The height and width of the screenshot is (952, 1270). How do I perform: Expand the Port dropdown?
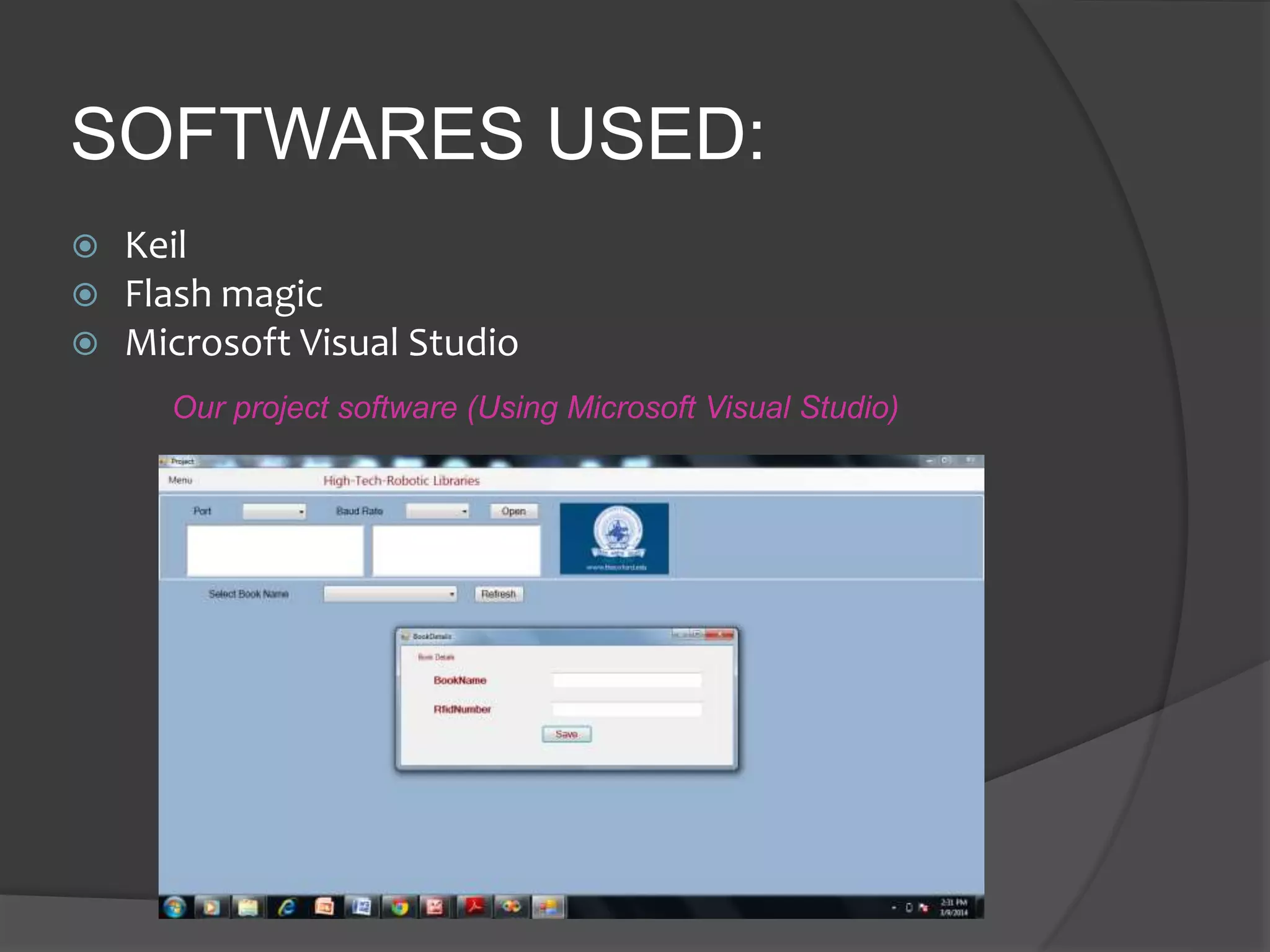tap(274, 512)
